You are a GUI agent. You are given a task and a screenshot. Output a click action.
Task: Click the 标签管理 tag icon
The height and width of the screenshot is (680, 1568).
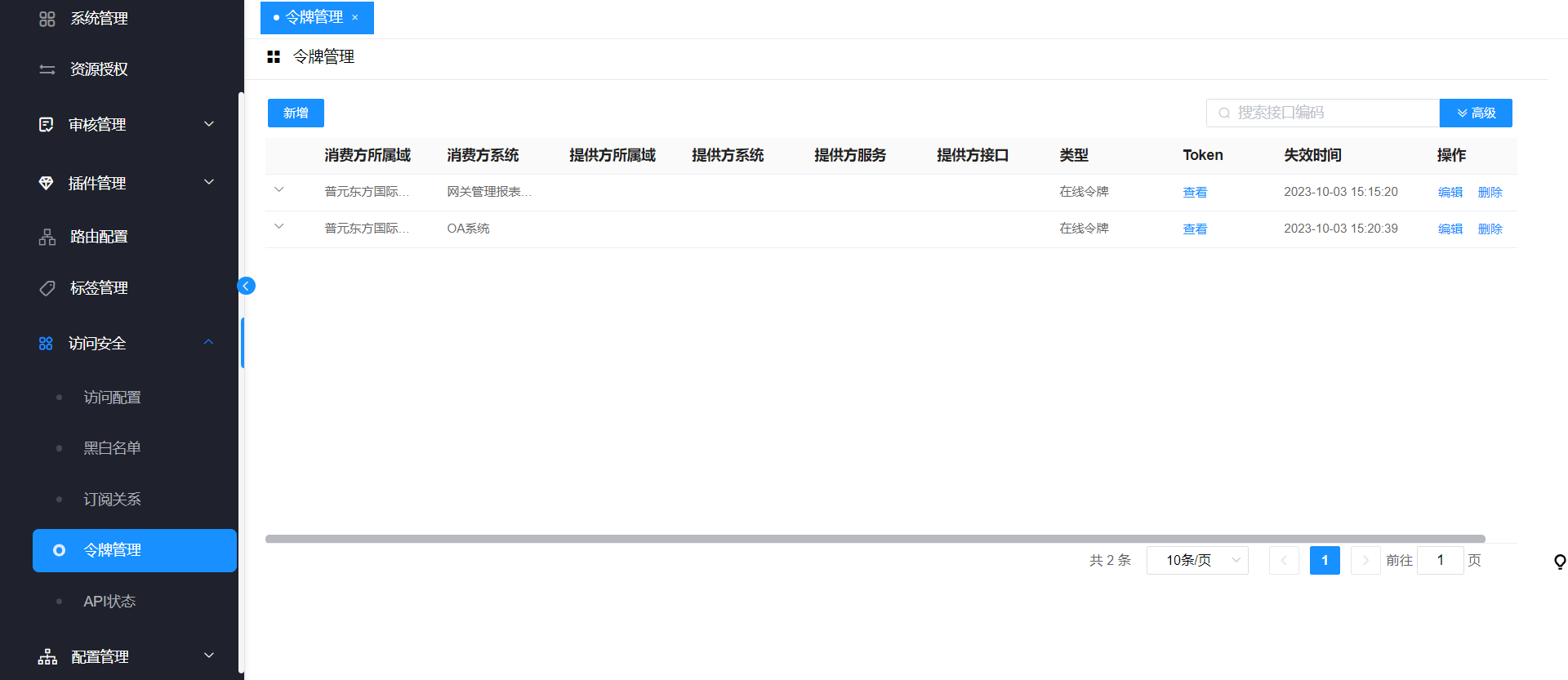tap(47, 288)
